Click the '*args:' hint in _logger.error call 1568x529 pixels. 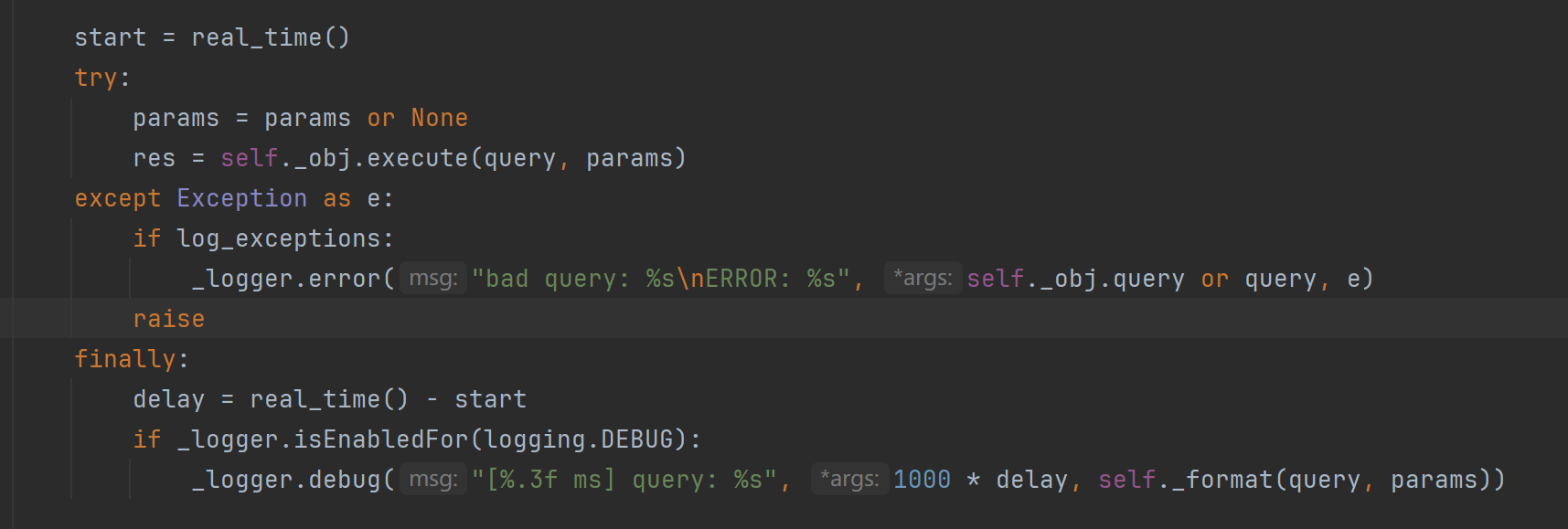tap(923, 279)
